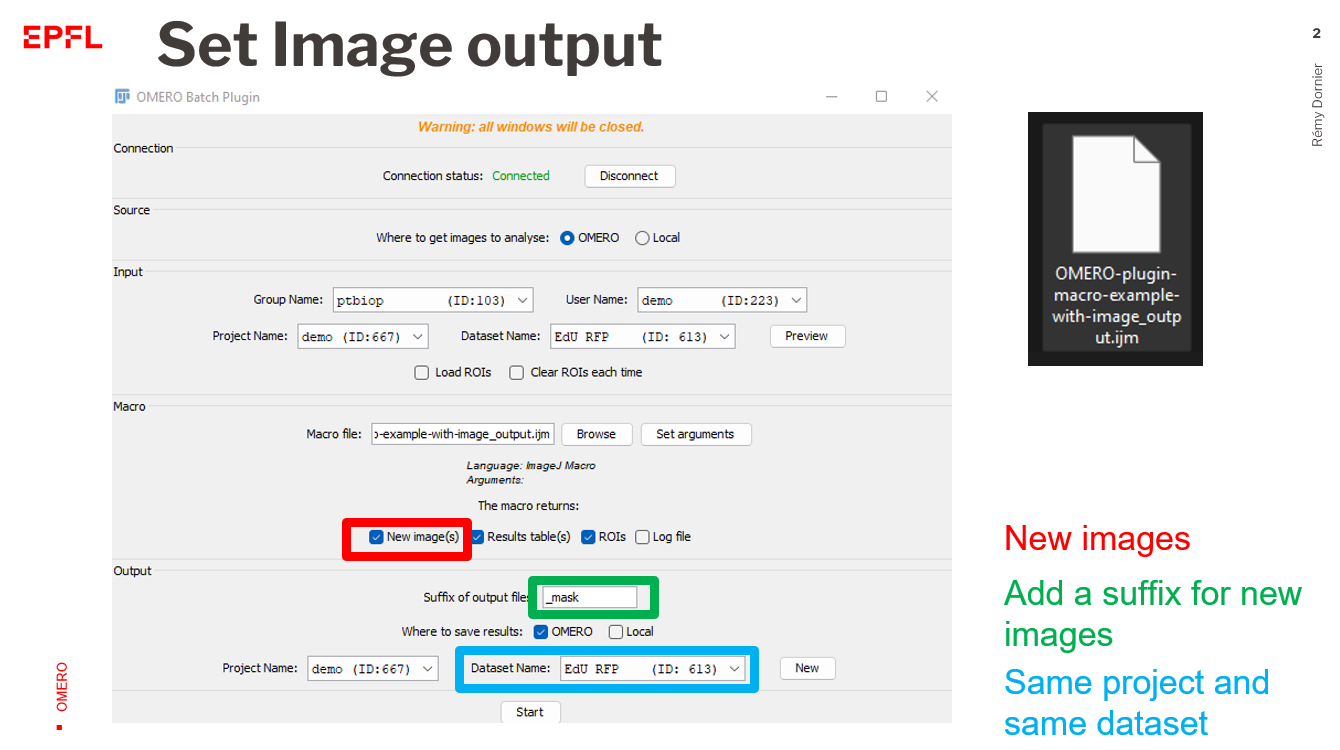Enable the Log file checkbox
The width and height of the screenshot is (1340, 750).
tap(642, 537)
